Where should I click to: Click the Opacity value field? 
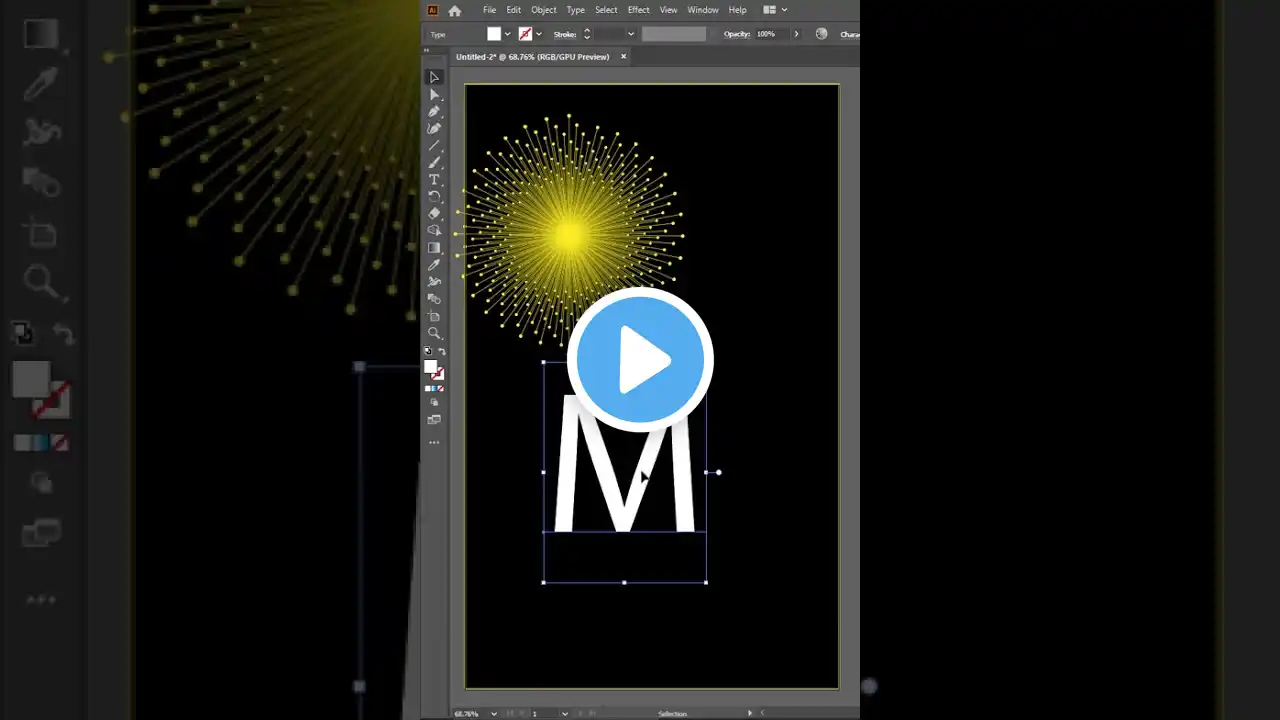[x=766, y=34]
